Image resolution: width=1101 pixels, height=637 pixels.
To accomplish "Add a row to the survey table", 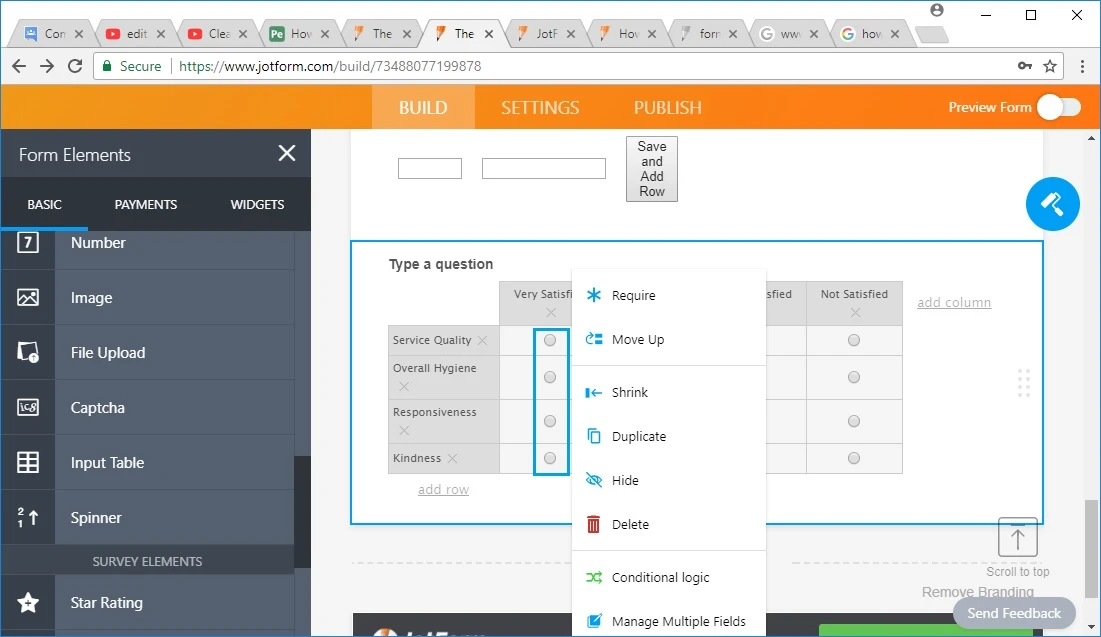I will 443,489.
